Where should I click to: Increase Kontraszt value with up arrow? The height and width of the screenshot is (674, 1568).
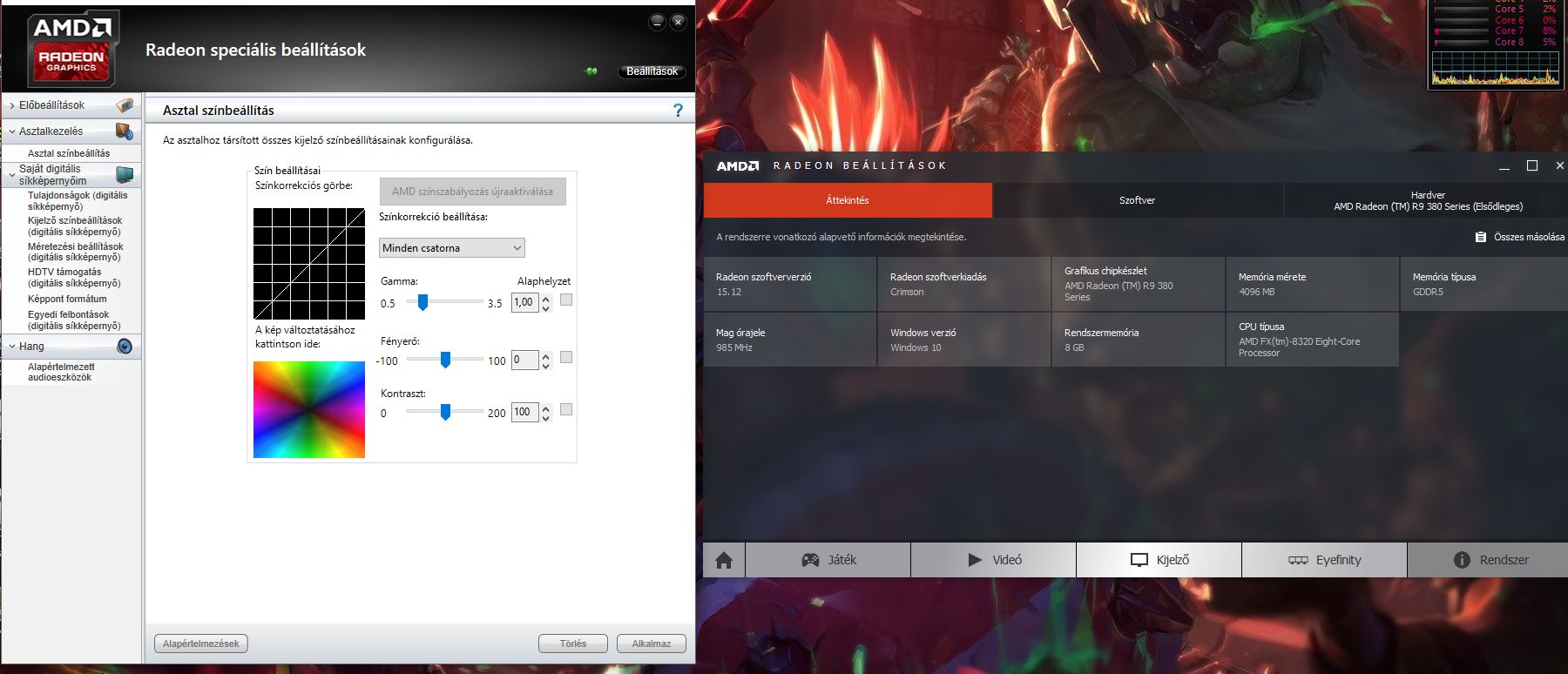coord(546,408)
